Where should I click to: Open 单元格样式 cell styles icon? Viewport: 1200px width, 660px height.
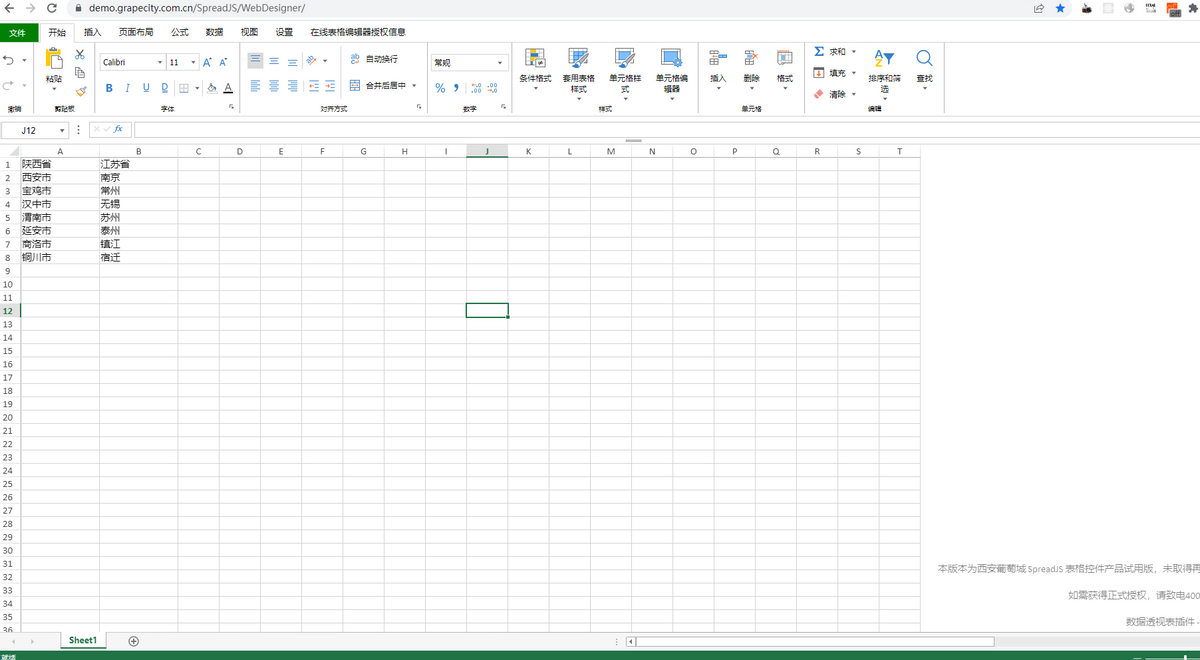point(625,58)
